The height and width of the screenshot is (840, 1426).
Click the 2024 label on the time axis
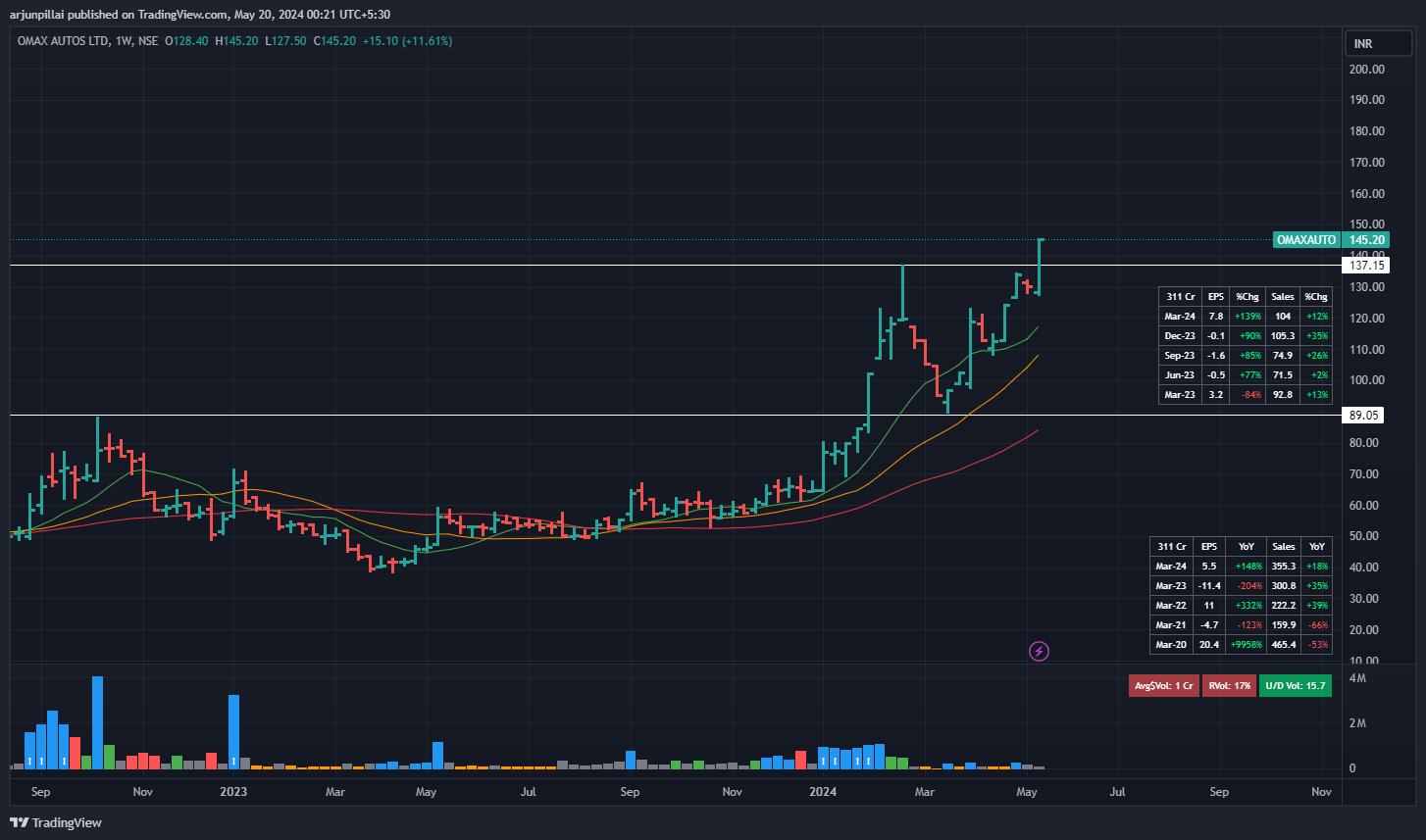[822, 791]
